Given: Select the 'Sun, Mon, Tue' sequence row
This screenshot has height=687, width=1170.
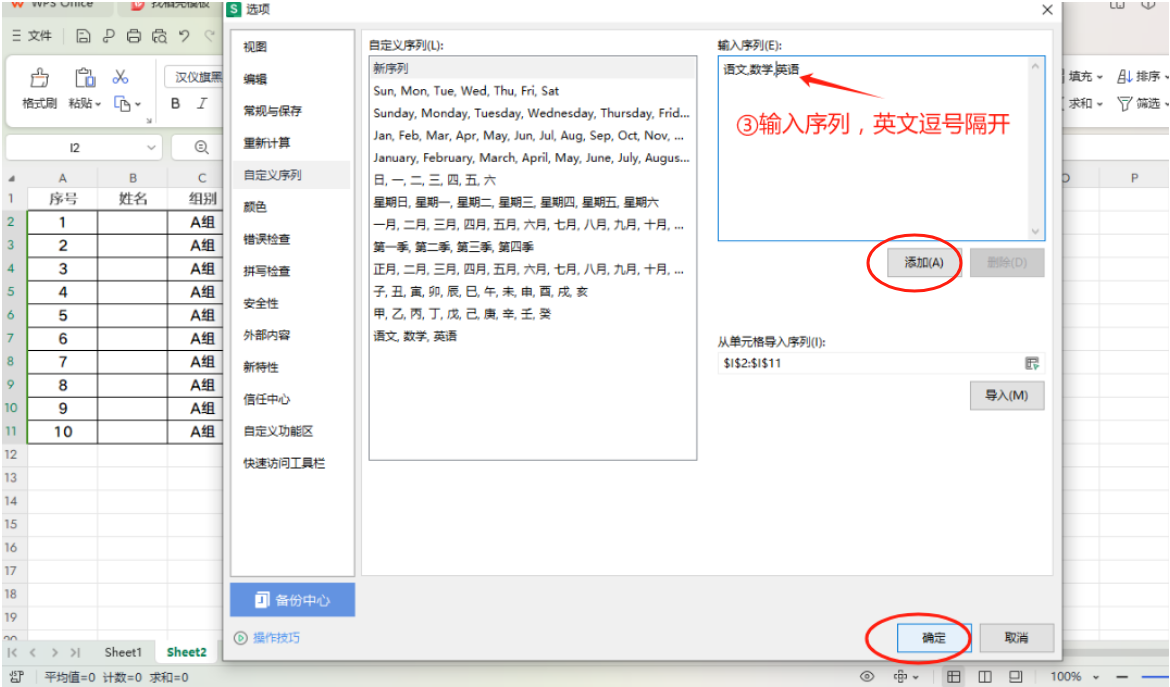Looking at the screenshot, I should click(x=533, y=90).
